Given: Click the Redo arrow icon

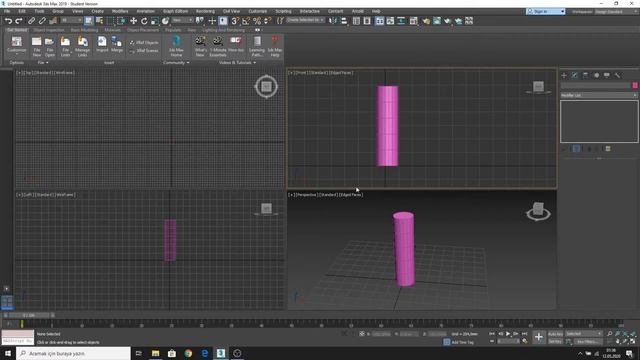Looking at the screenshot, I should 19,20.
